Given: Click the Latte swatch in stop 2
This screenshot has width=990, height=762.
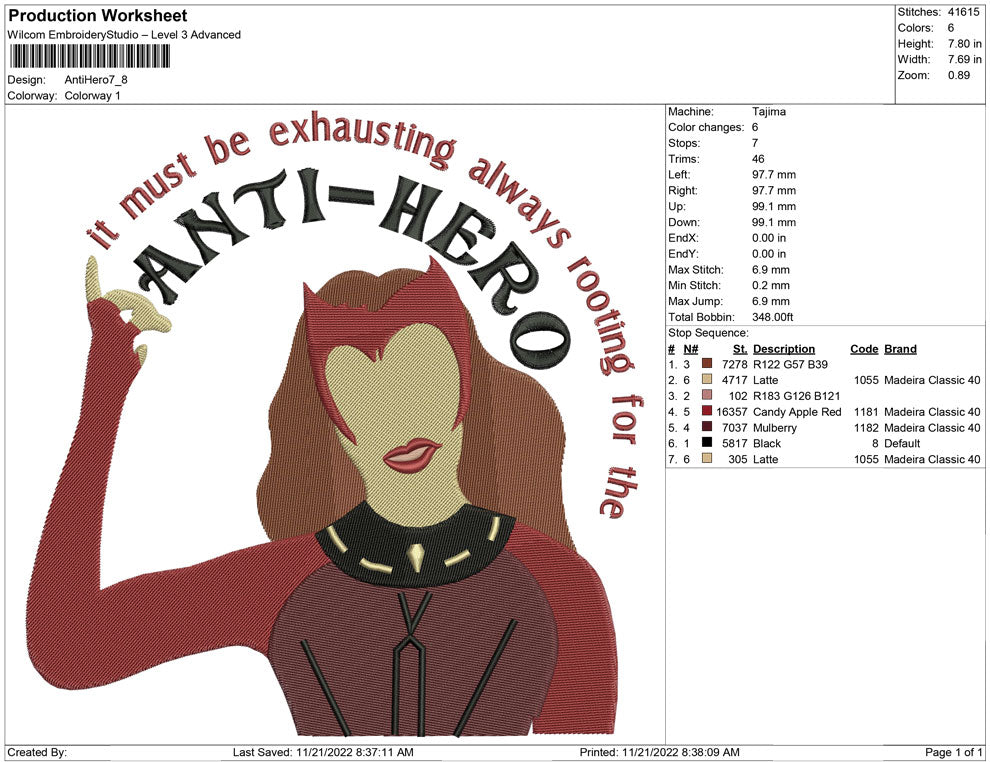Looking at the screenshot, I should click(x=707, y=380).
